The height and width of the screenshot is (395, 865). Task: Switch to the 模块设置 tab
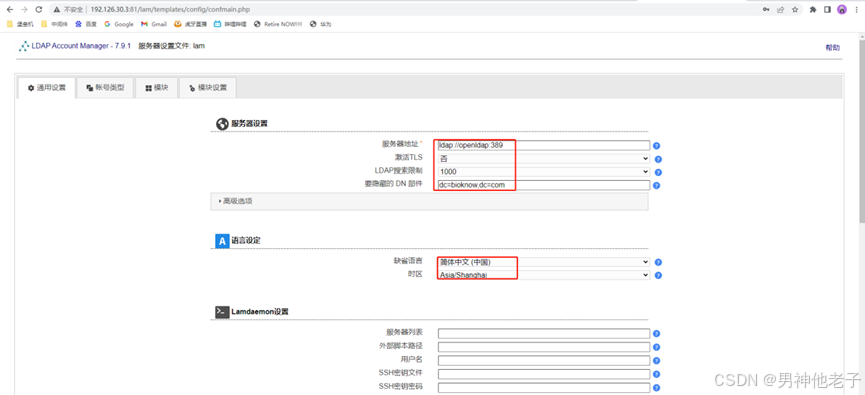coord(208,88)
